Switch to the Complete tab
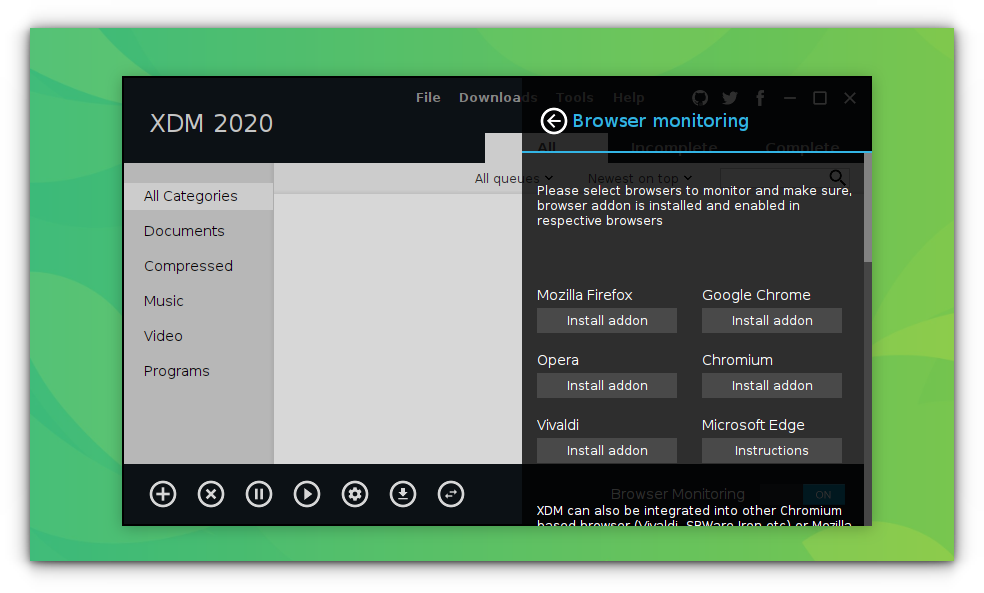The height and width of the screenshot is (593, 984). [802, 147]
